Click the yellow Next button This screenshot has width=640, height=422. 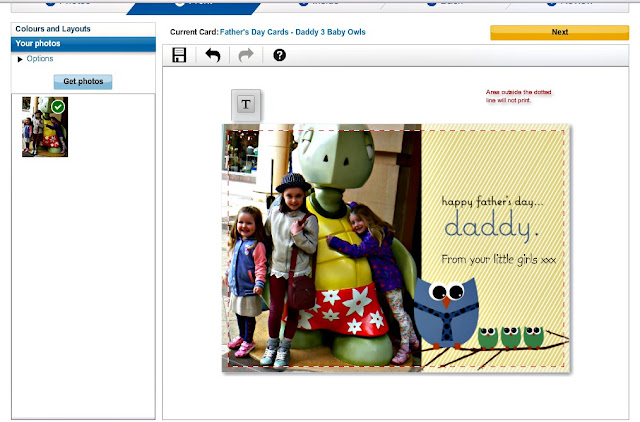click(559, 32)
